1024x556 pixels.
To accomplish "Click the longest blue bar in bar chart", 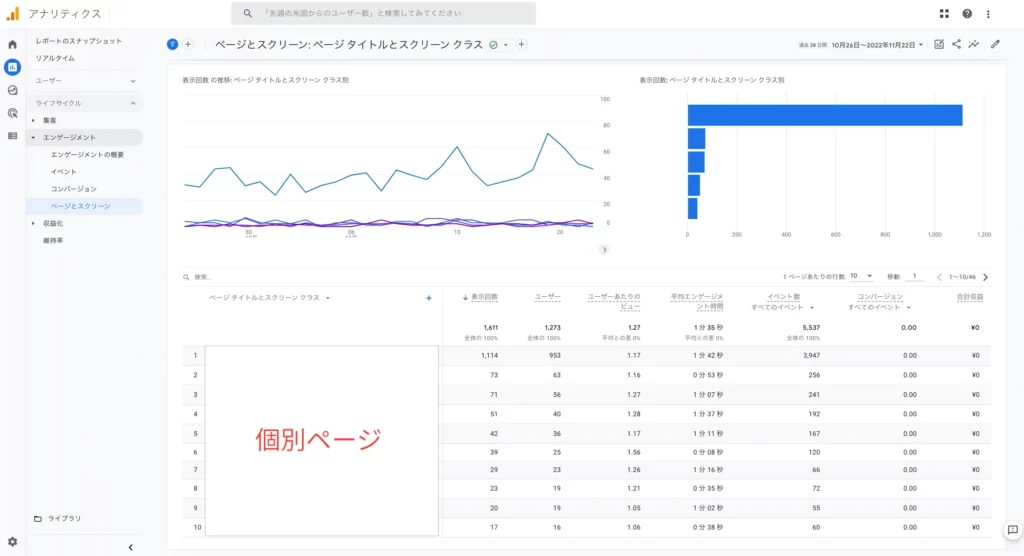I will (x=825, y=115).
